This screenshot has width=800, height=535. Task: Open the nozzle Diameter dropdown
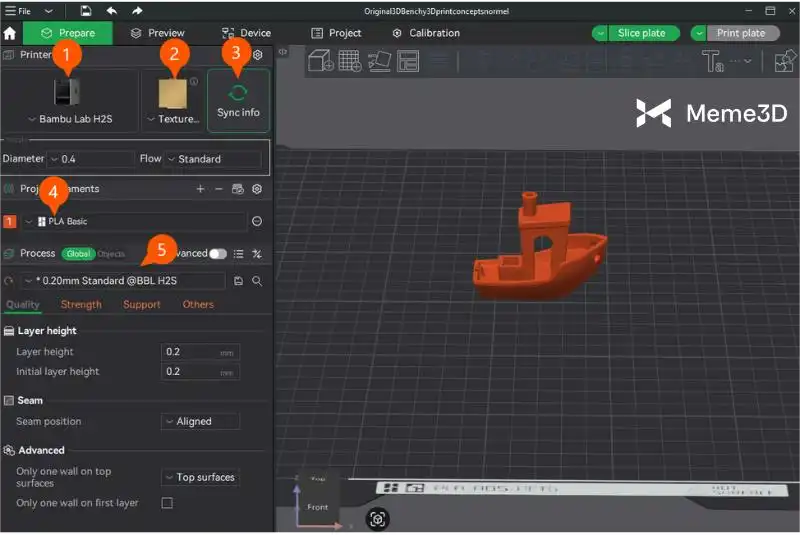[x=90, y=159]
